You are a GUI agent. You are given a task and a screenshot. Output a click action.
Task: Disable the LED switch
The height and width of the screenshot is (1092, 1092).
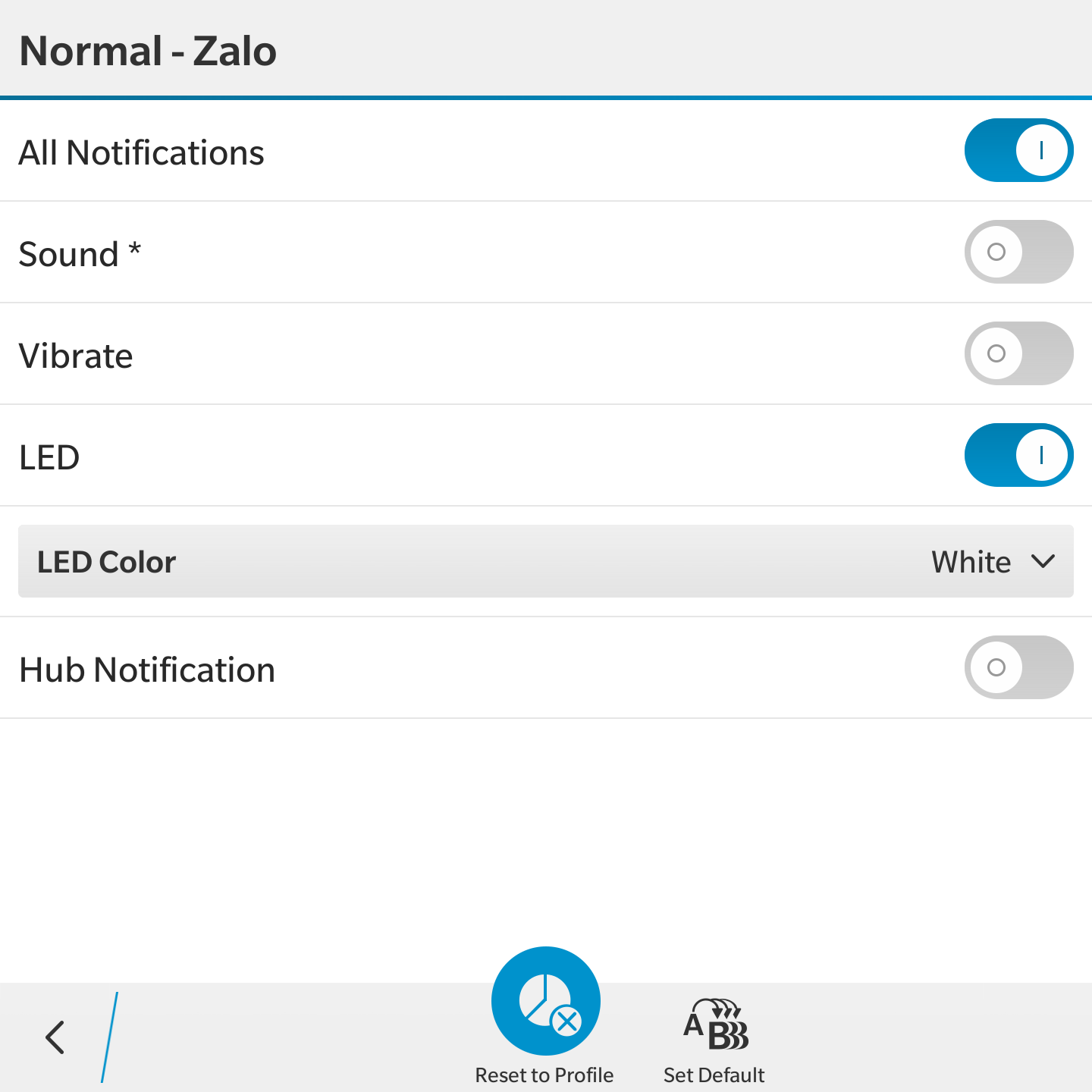click(1018, 455)
